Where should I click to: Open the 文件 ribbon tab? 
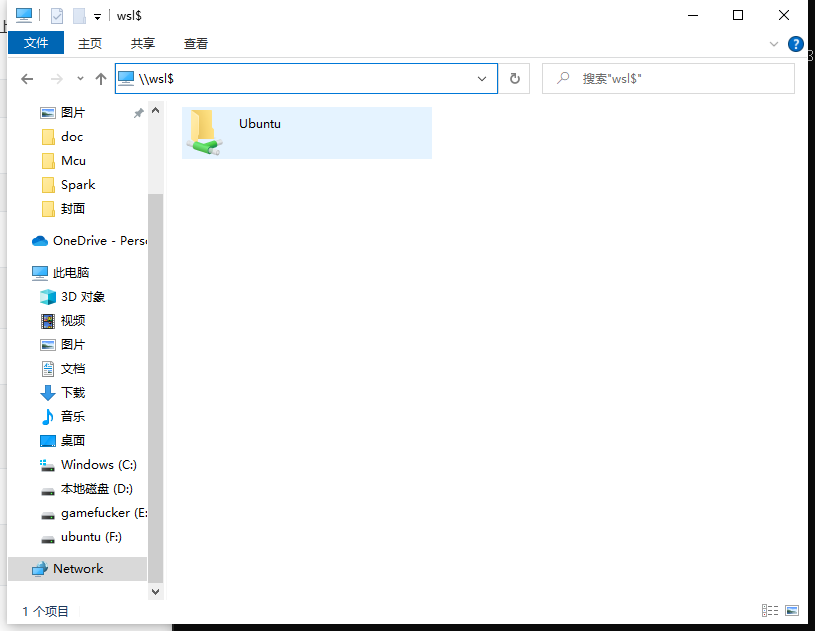pyautogui.click(x=36, y=43)
